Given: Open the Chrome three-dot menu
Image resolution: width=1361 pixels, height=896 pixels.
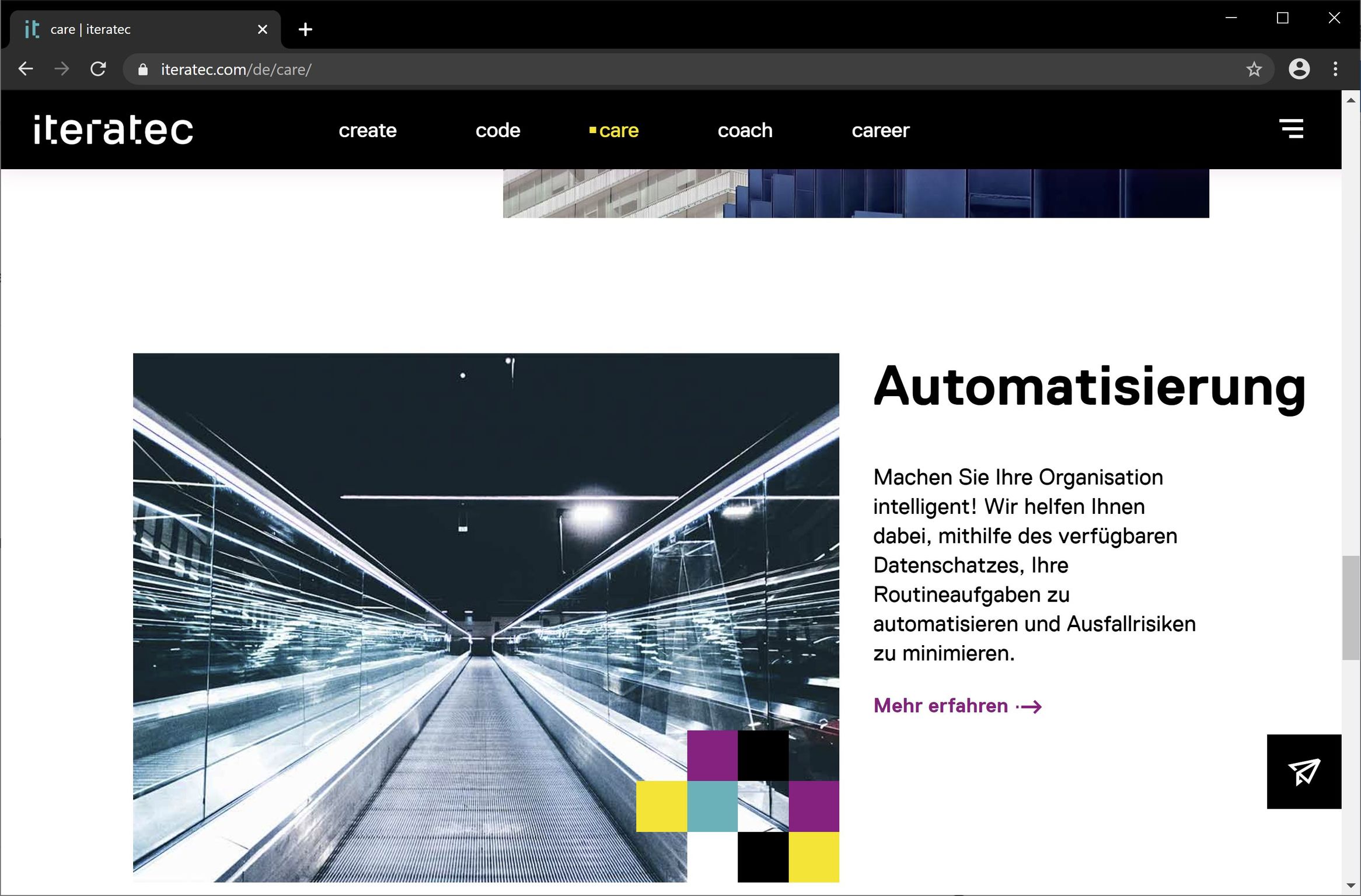Looking at the screenshot, I should coord(1335,69).
